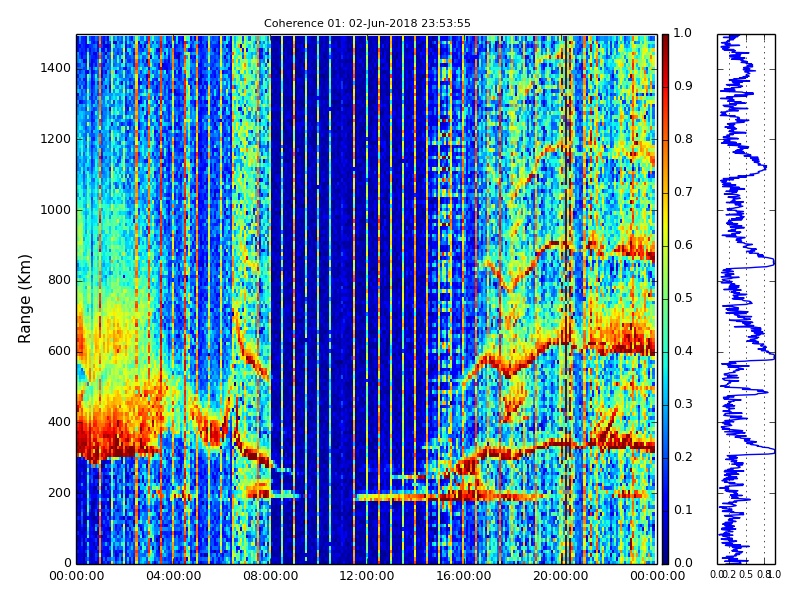Click the 1.0 colorbar tick label

point(683,33)
